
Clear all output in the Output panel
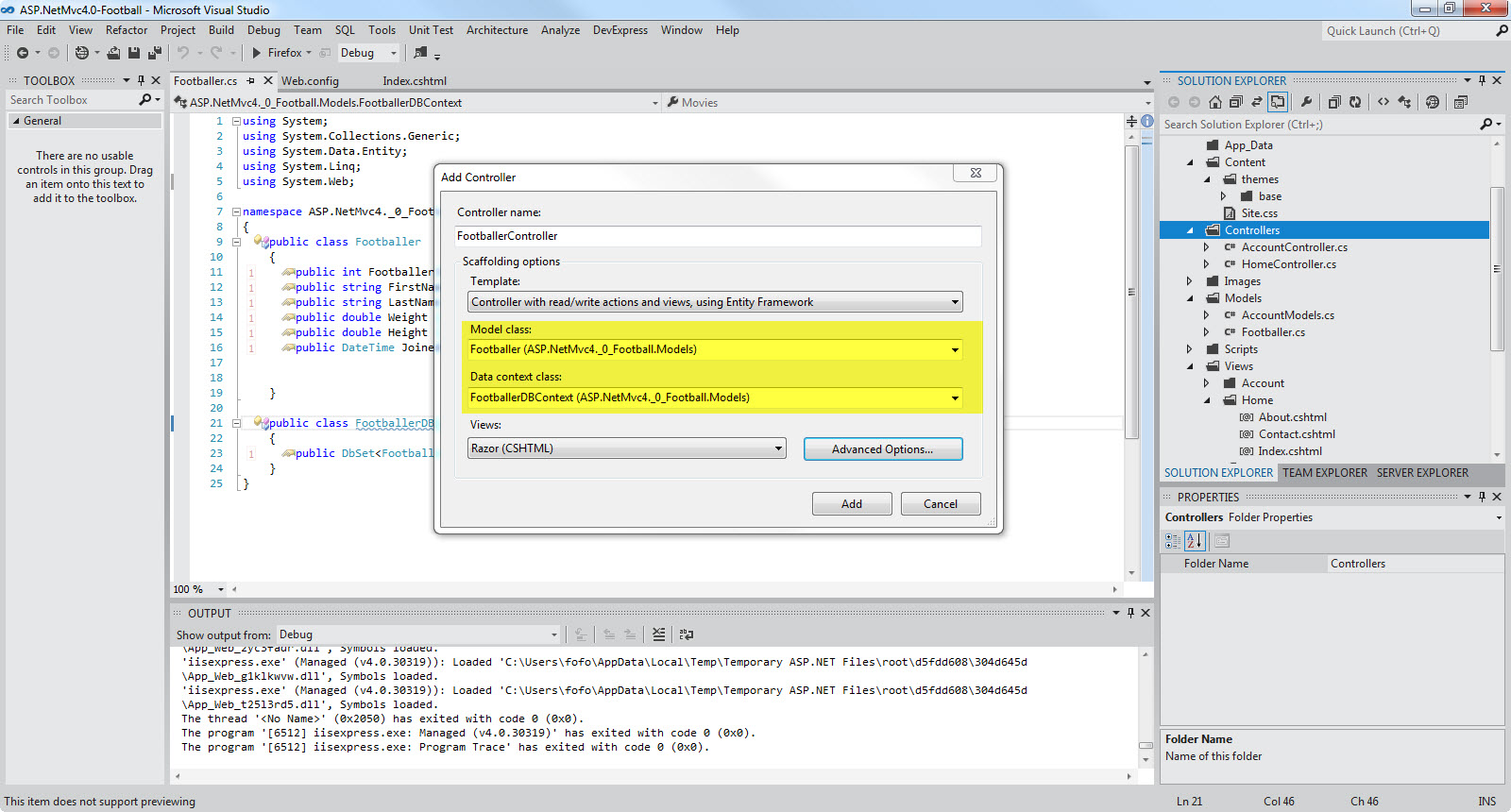(658, 634)
